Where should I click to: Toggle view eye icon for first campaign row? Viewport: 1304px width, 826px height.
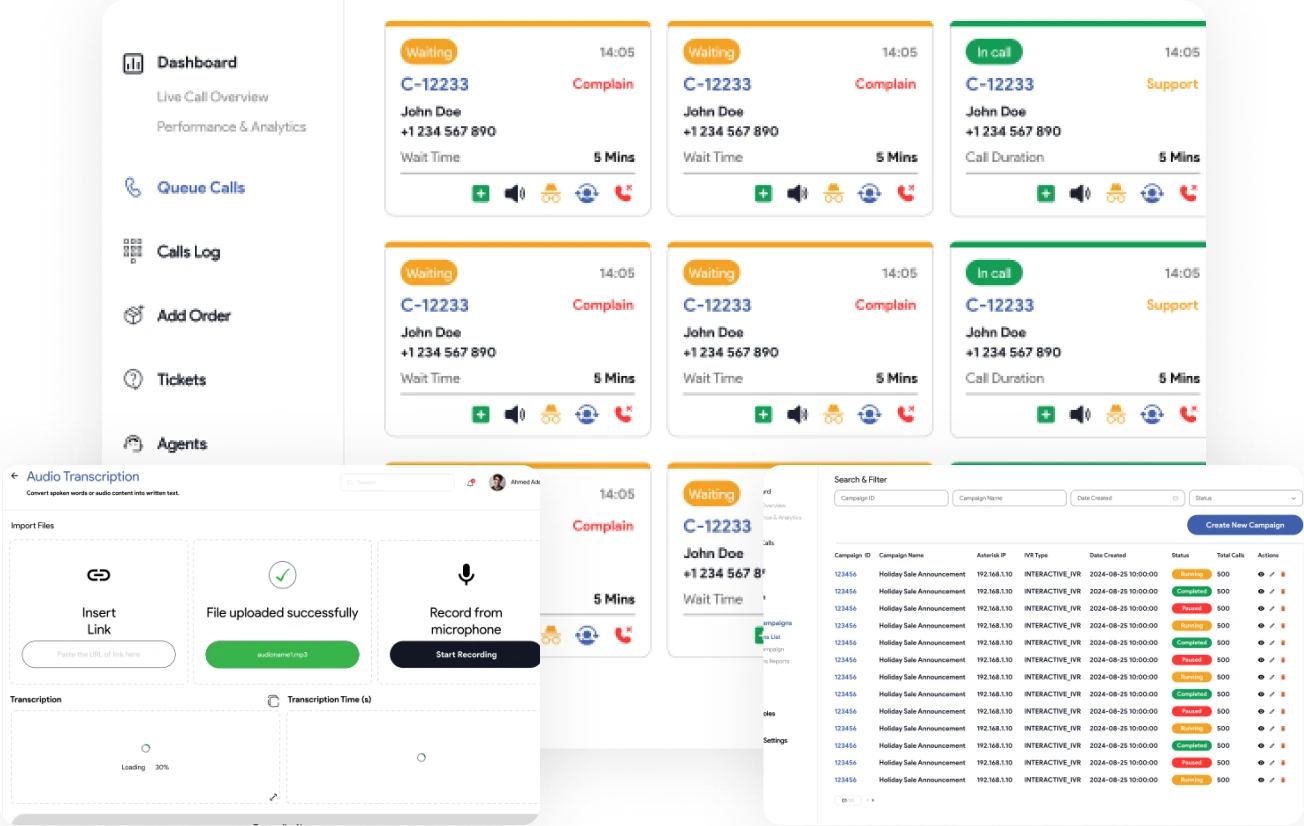(x=1260, y=575)
